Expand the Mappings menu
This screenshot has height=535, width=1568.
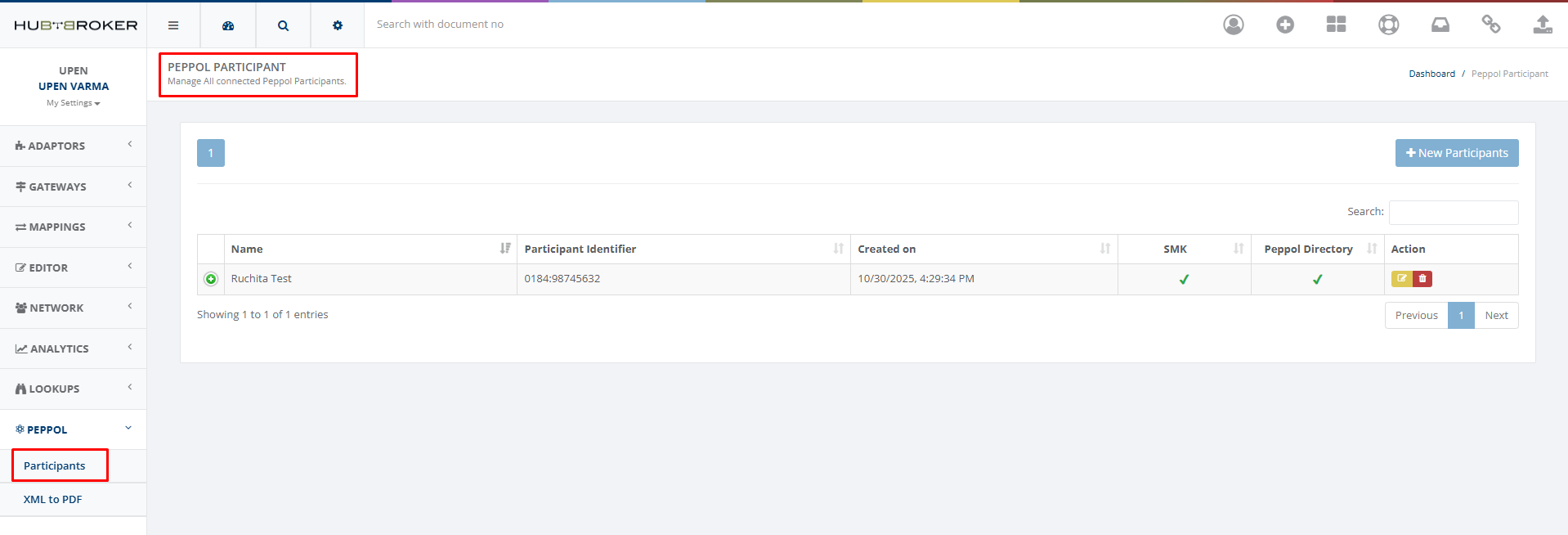coord(74,227)
